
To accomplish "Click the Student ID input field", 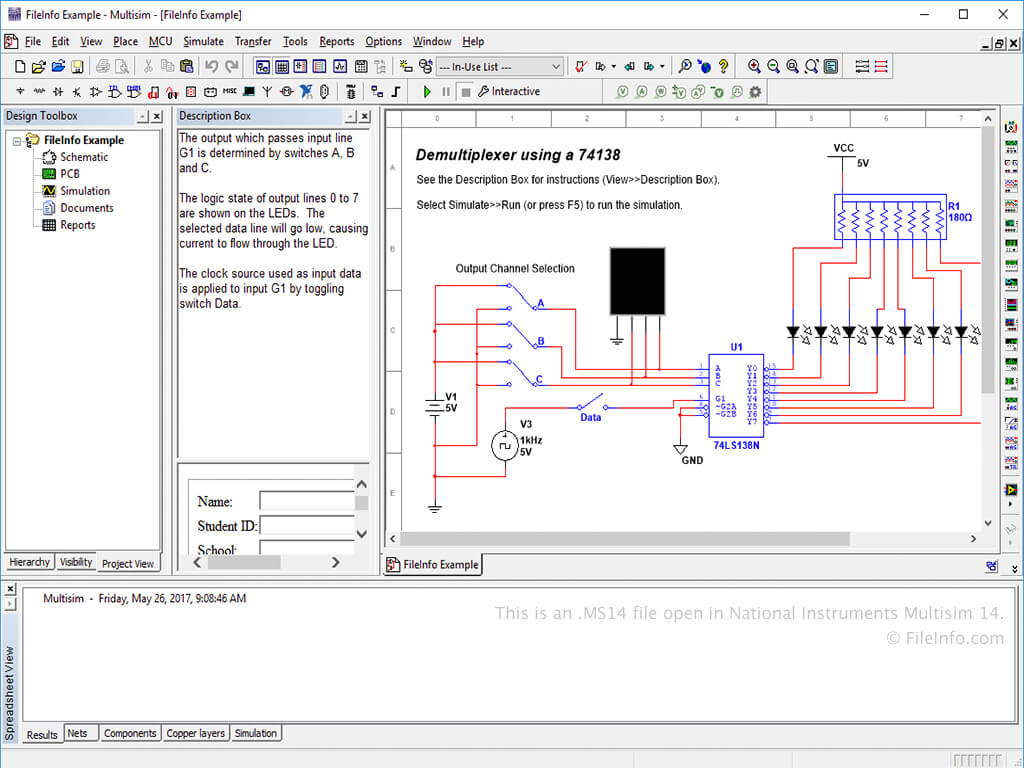I will [307, 526].
